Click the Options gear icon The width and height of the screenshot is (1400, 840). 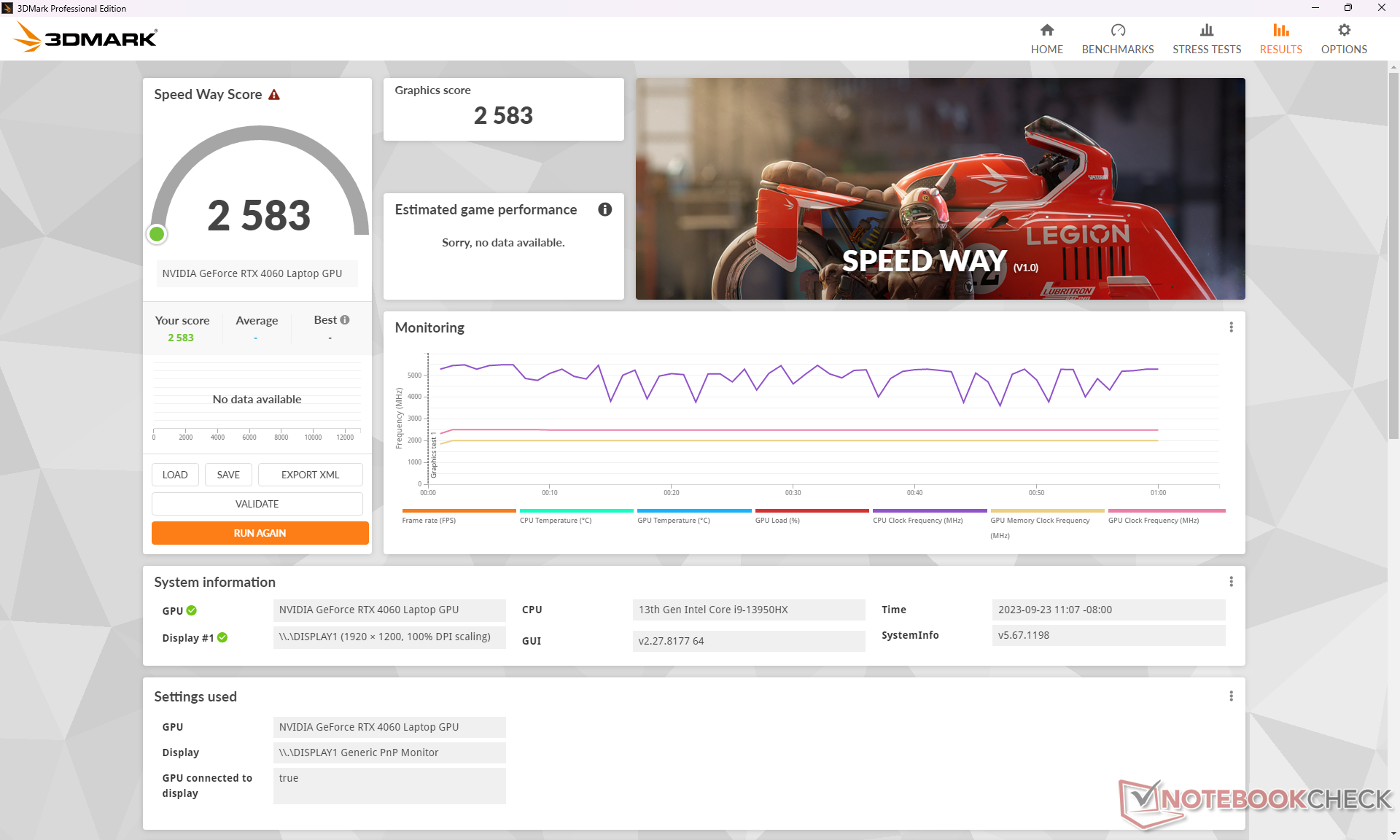coord(1343,30)
